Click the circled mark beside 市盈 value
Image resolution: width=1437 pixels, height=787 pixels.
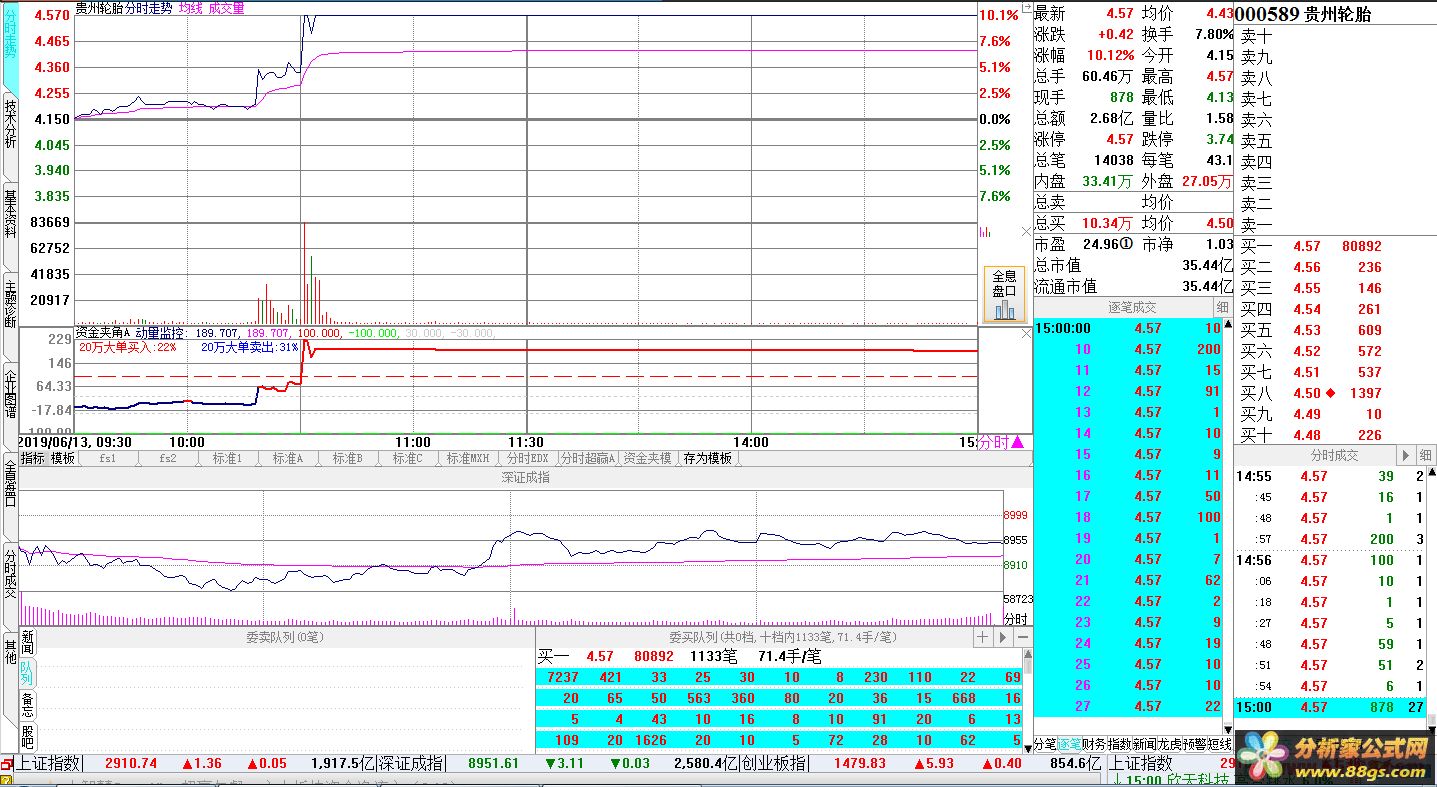click(1126, 244)
